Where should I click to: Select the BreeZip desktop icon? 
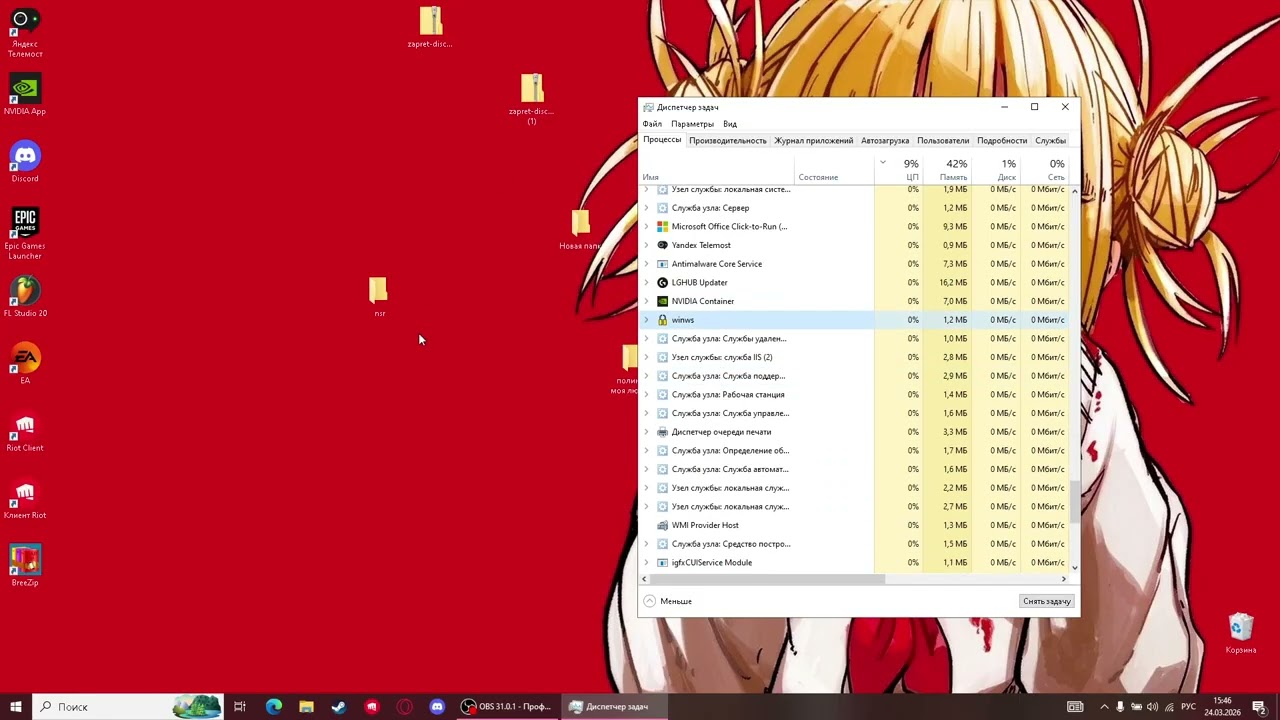tap(25, 566)
